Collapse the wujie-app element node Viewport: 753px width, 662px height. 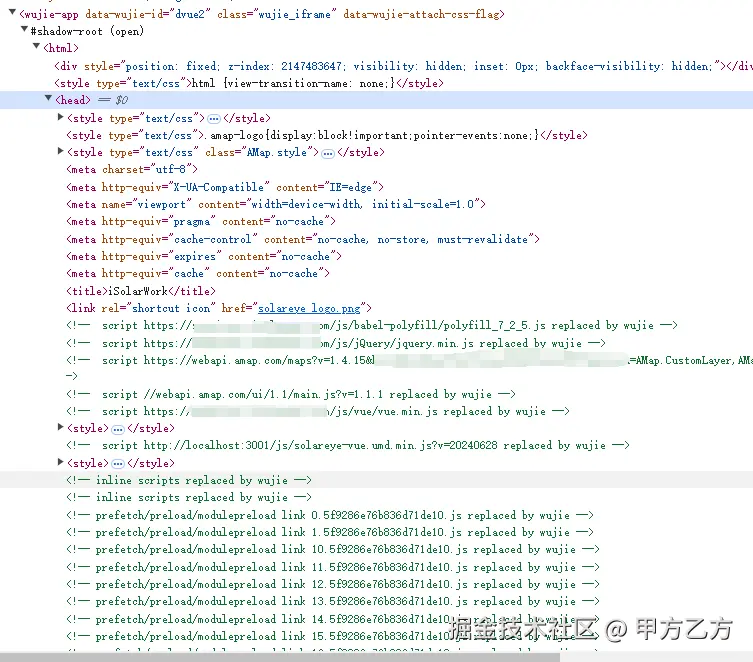click(x=11, y=15)
